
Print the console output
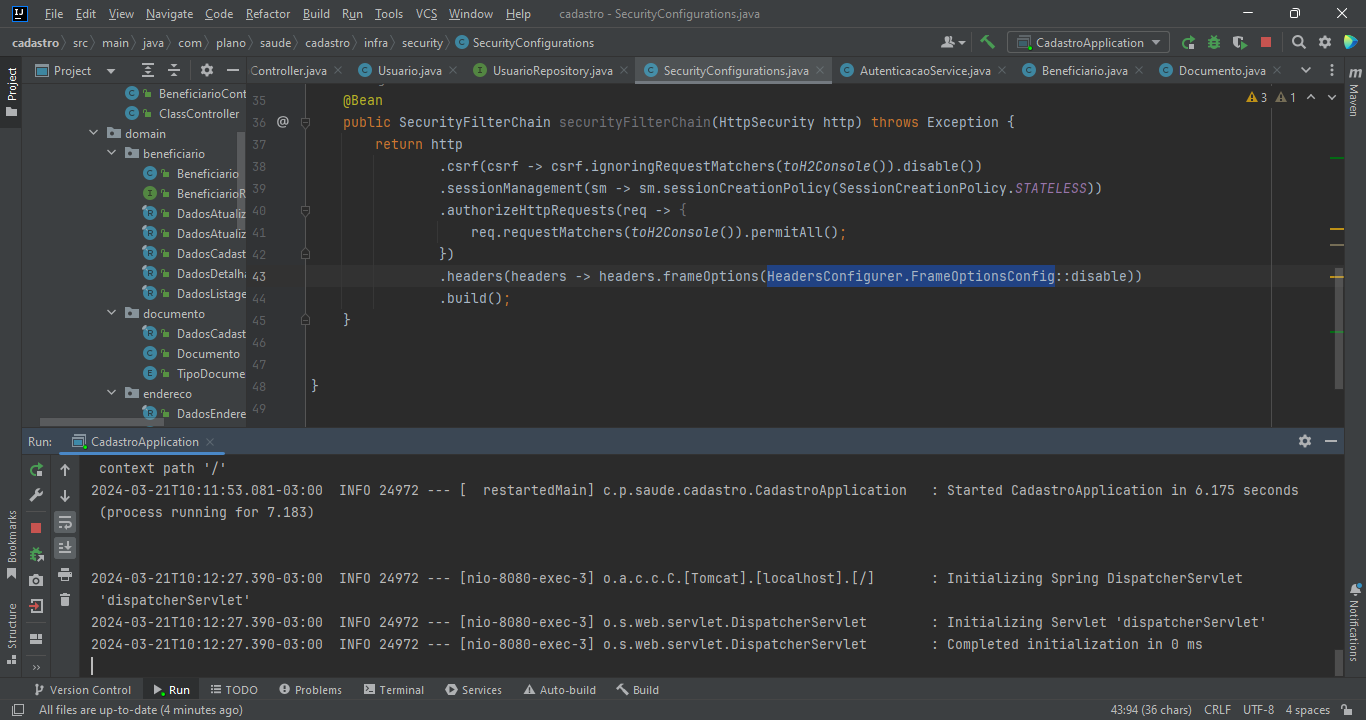65,574
